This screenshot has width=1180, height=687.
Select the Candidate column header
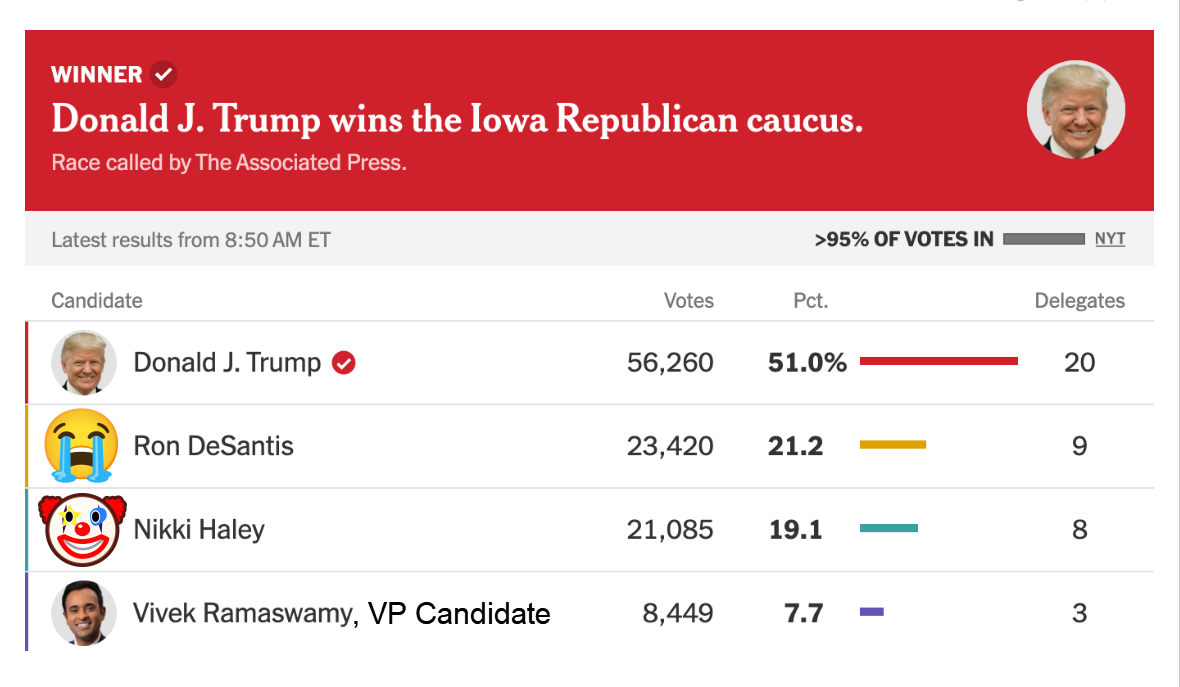click(x=97, y=301)
